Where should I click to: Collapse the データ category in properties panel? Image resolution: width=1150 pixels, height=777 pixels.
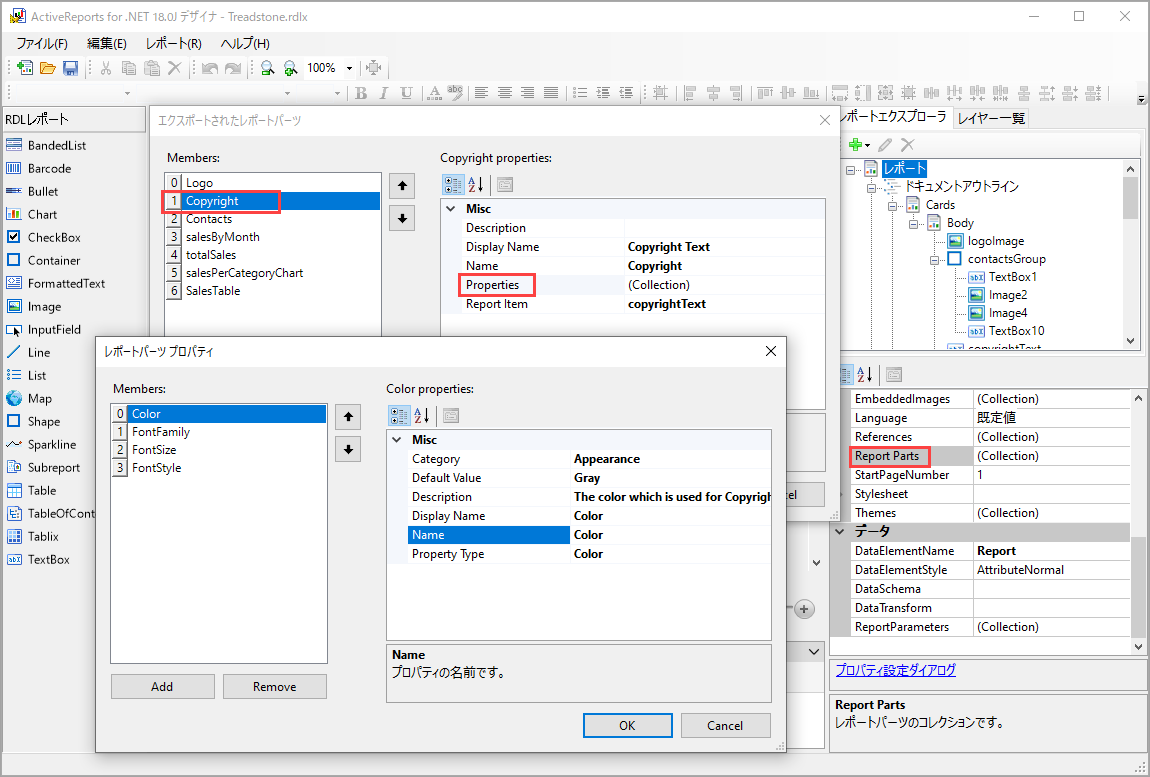840,531
